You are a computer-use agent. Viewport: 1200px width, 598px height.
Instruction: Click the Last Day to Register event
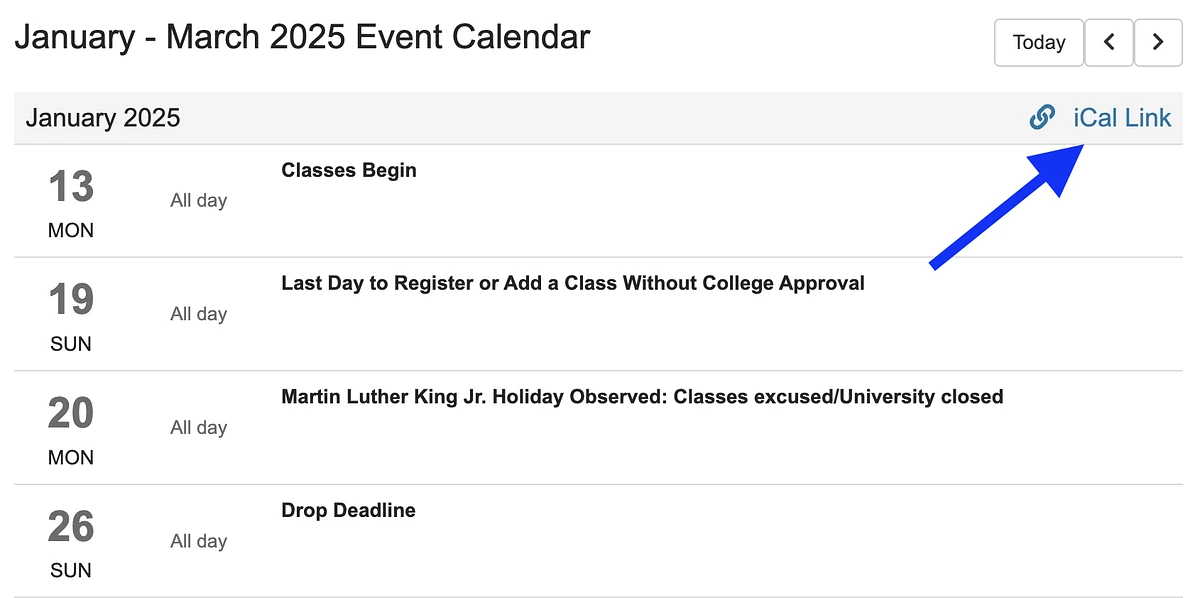point(571,283)
